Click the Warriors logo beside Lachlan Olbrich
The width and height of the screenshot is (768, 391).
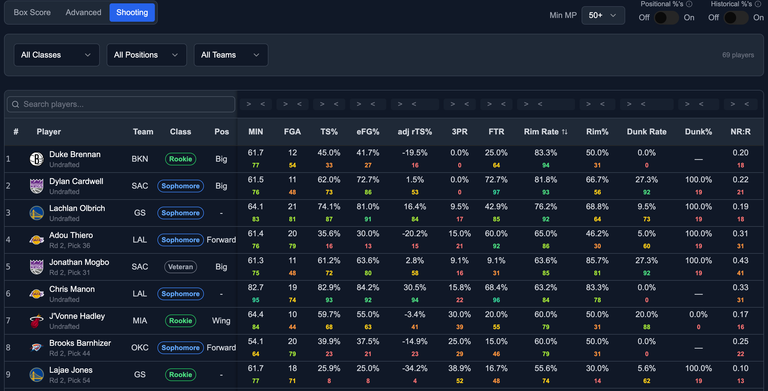tap(37, 213)
